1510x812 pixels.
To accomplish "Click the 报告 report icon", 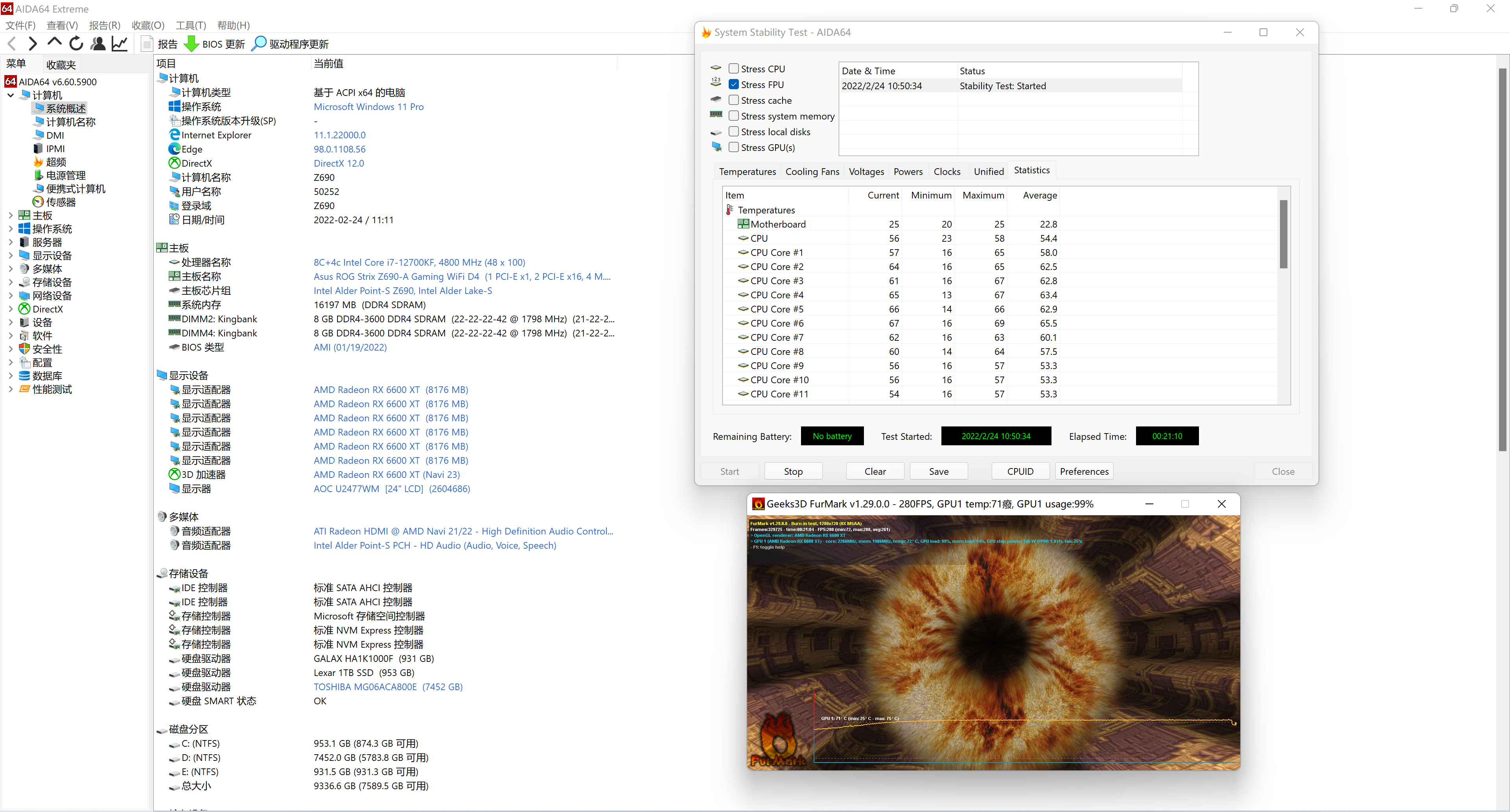I will pos(148,43).
